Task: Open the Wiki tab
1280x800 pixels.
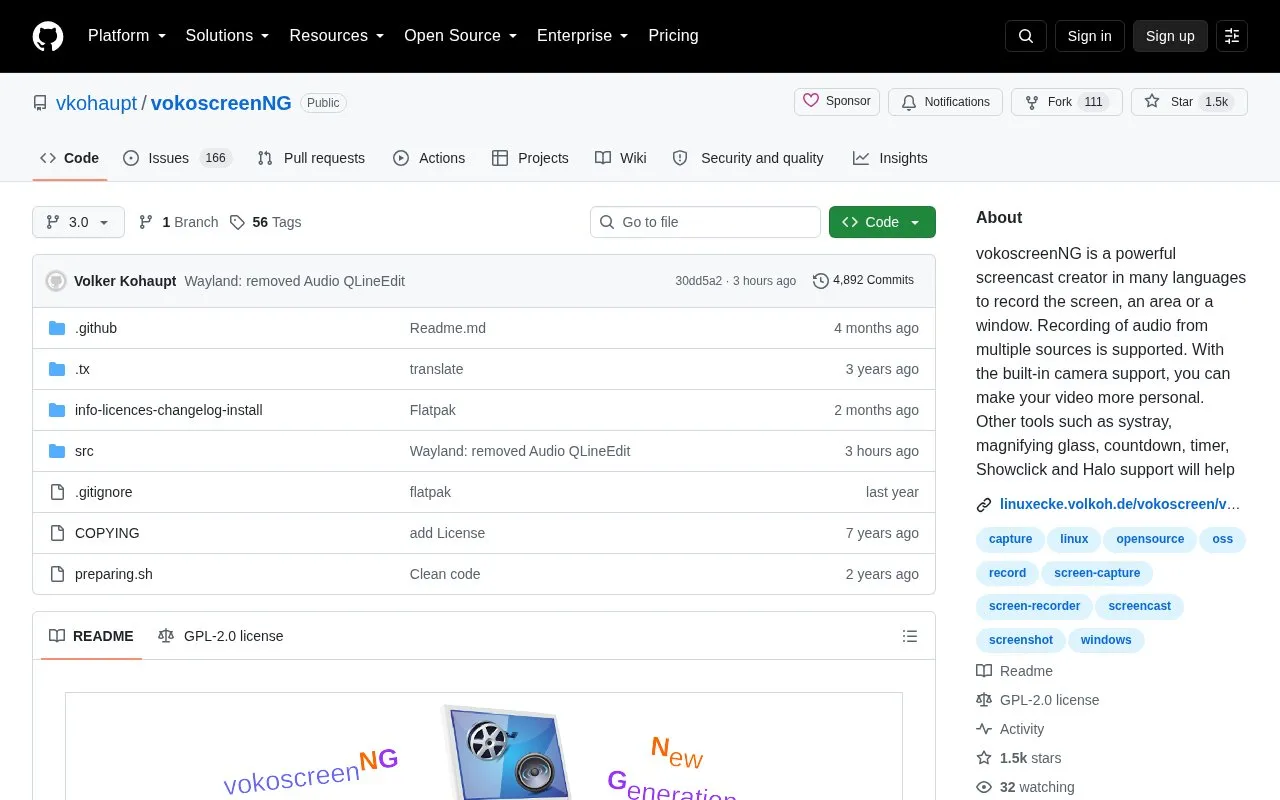Action: [621, 158]
